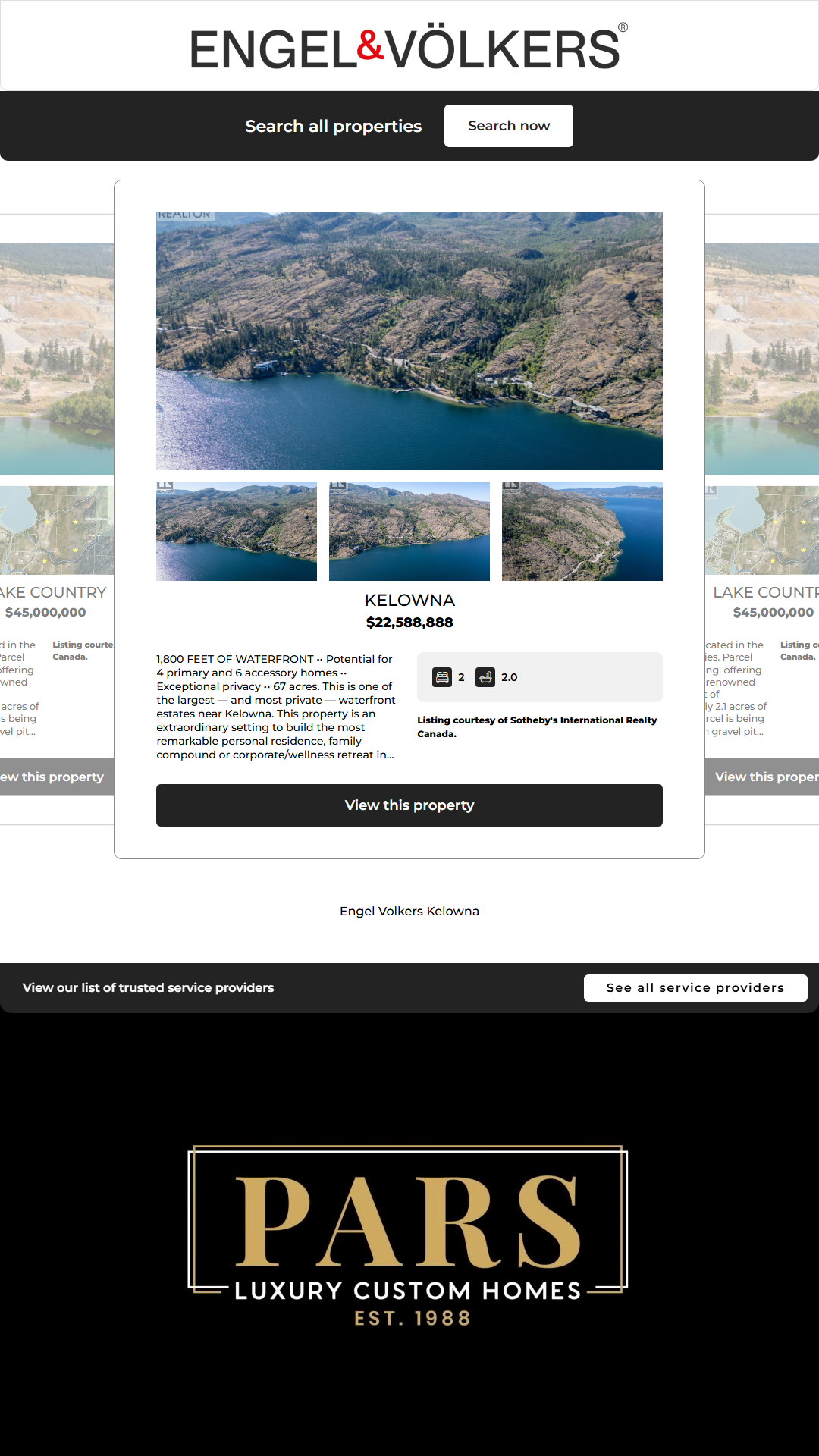819x1456 pixels.
Task: Click View this property for Kelowna
Action: click(409, 805)
